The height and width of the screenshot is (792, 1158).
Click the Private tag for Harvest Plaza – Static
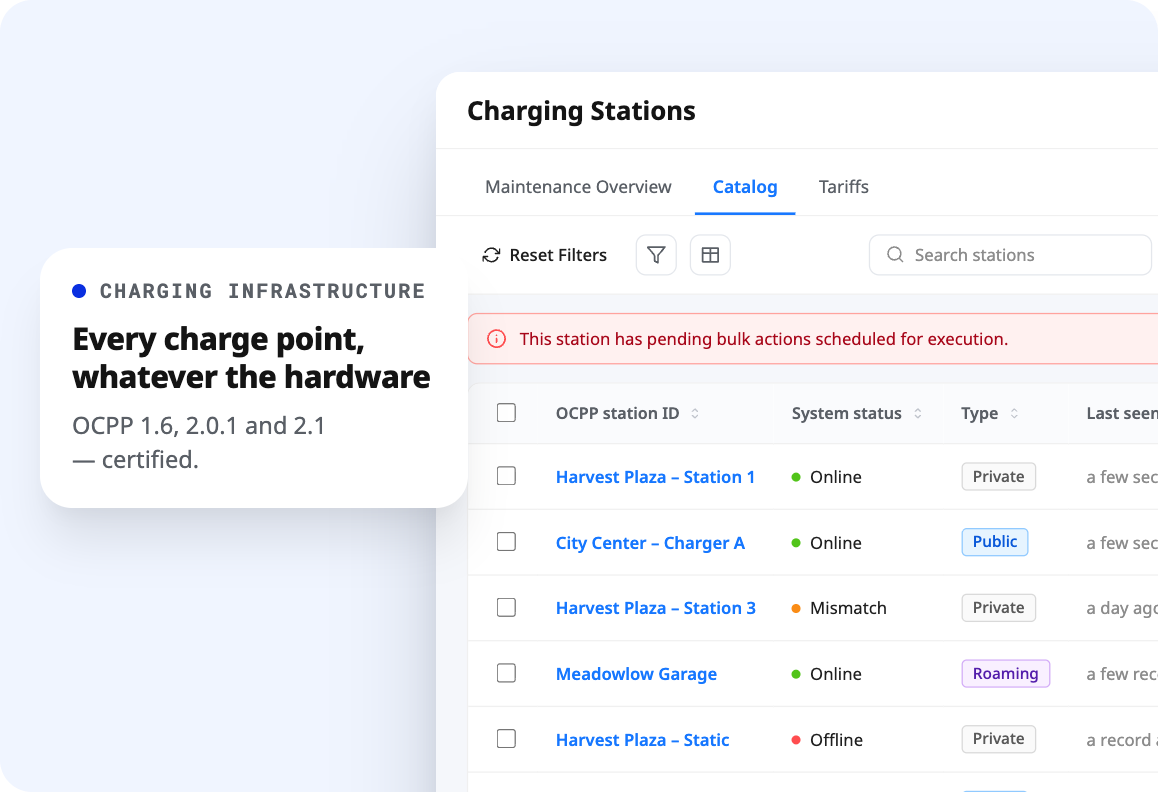998,739
